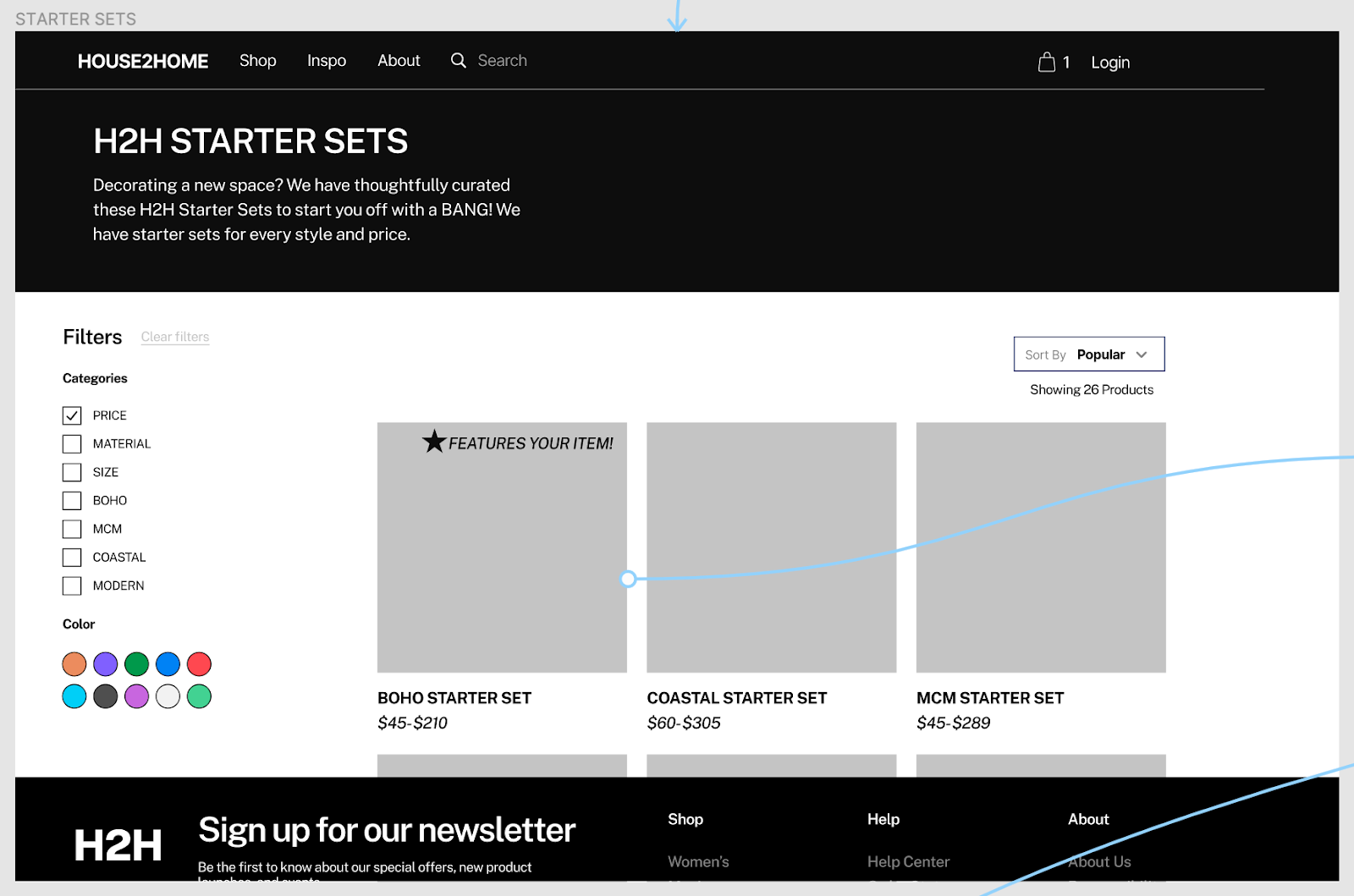Check the SIZE checkbox
The width and height of the screenshot is (1354, 896).
pyautogui.click(x=72, y=472)
